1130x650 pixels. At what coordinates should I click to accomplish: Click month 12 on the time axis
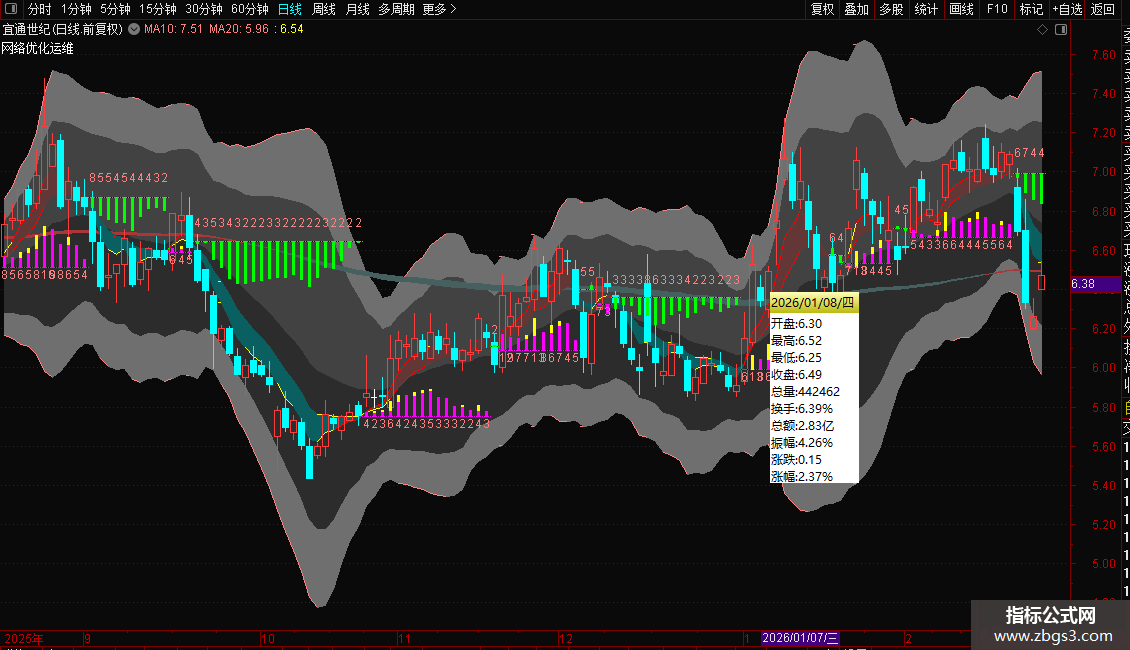(x=566, y=638)
